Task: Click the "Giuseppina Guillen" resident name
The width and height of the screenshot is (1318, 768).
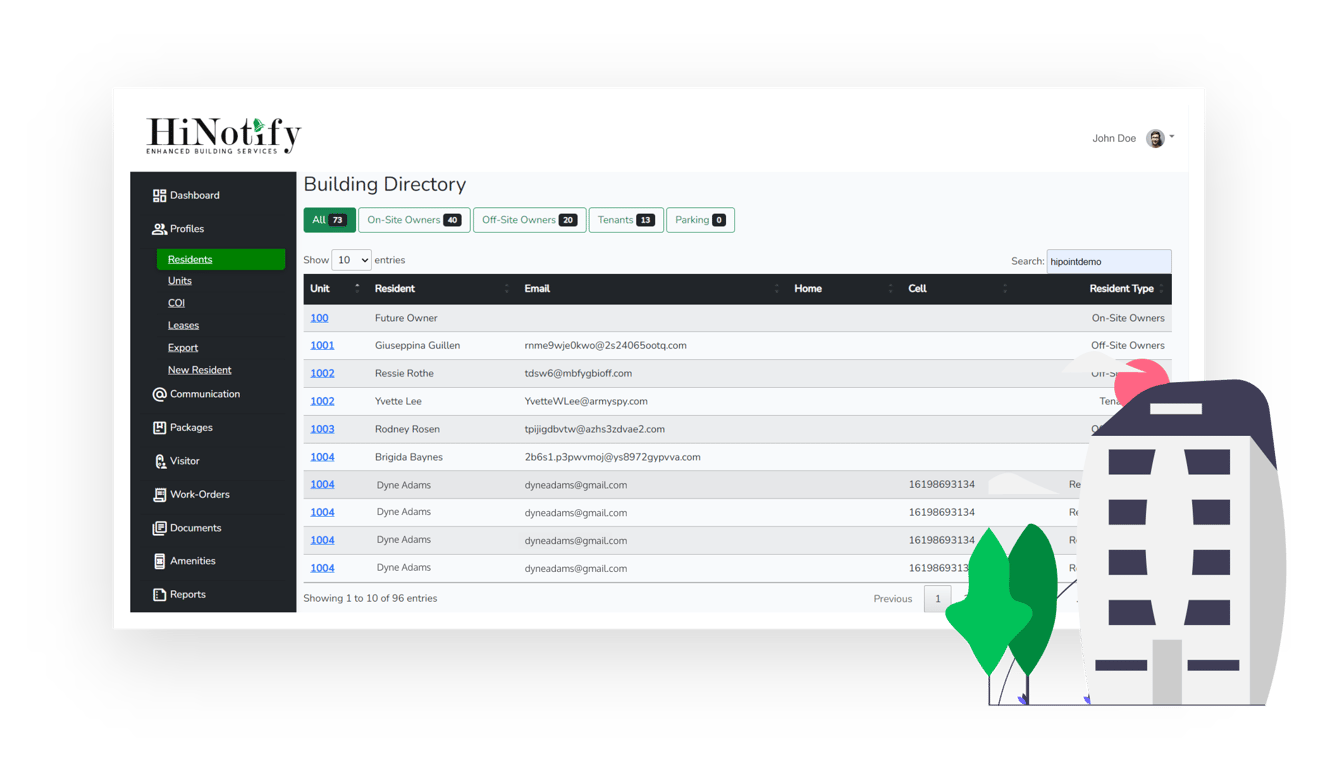Action: pyautogui.click(x=417, y=346)
